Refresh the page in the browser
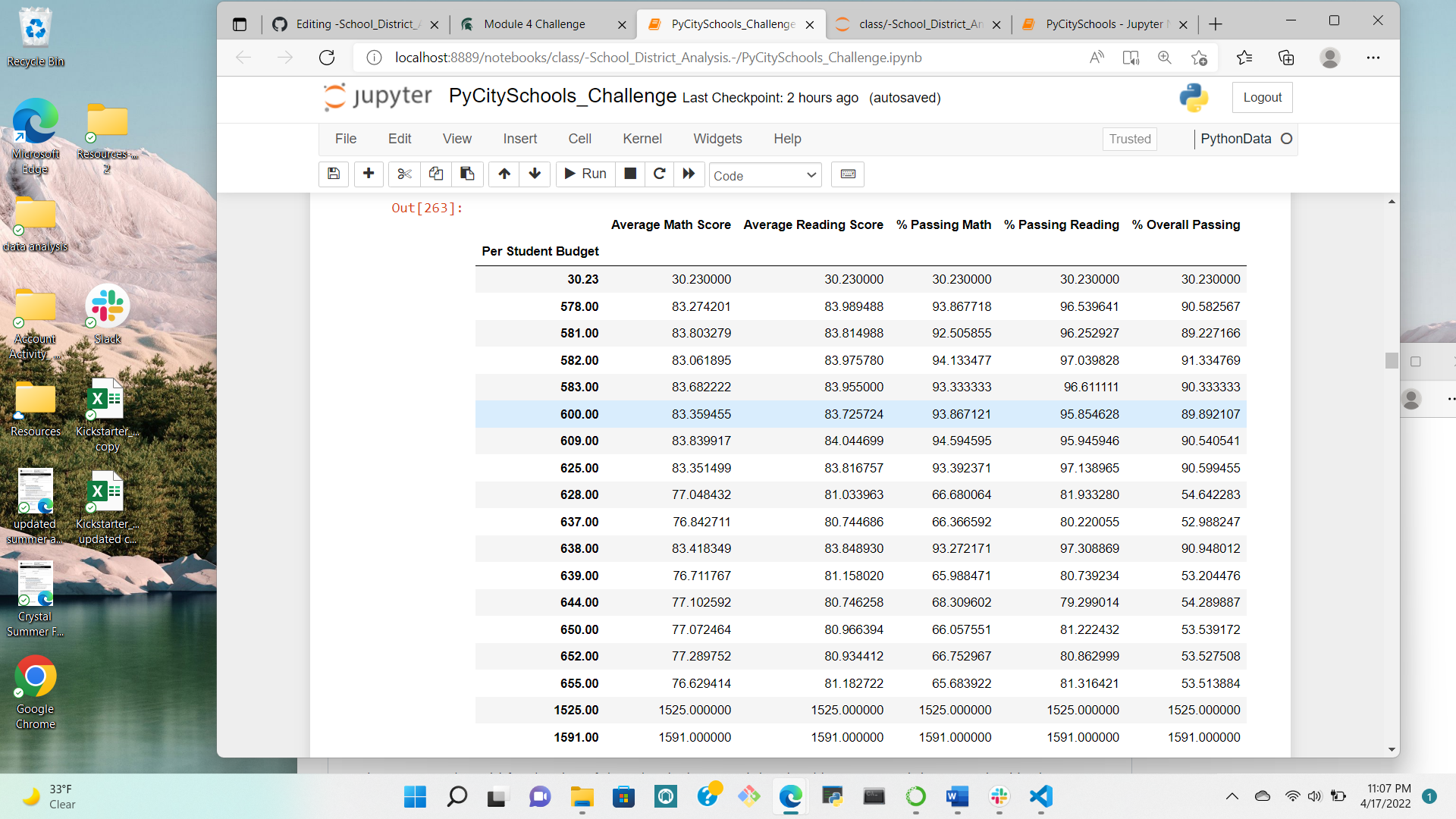 coord(327,57)
